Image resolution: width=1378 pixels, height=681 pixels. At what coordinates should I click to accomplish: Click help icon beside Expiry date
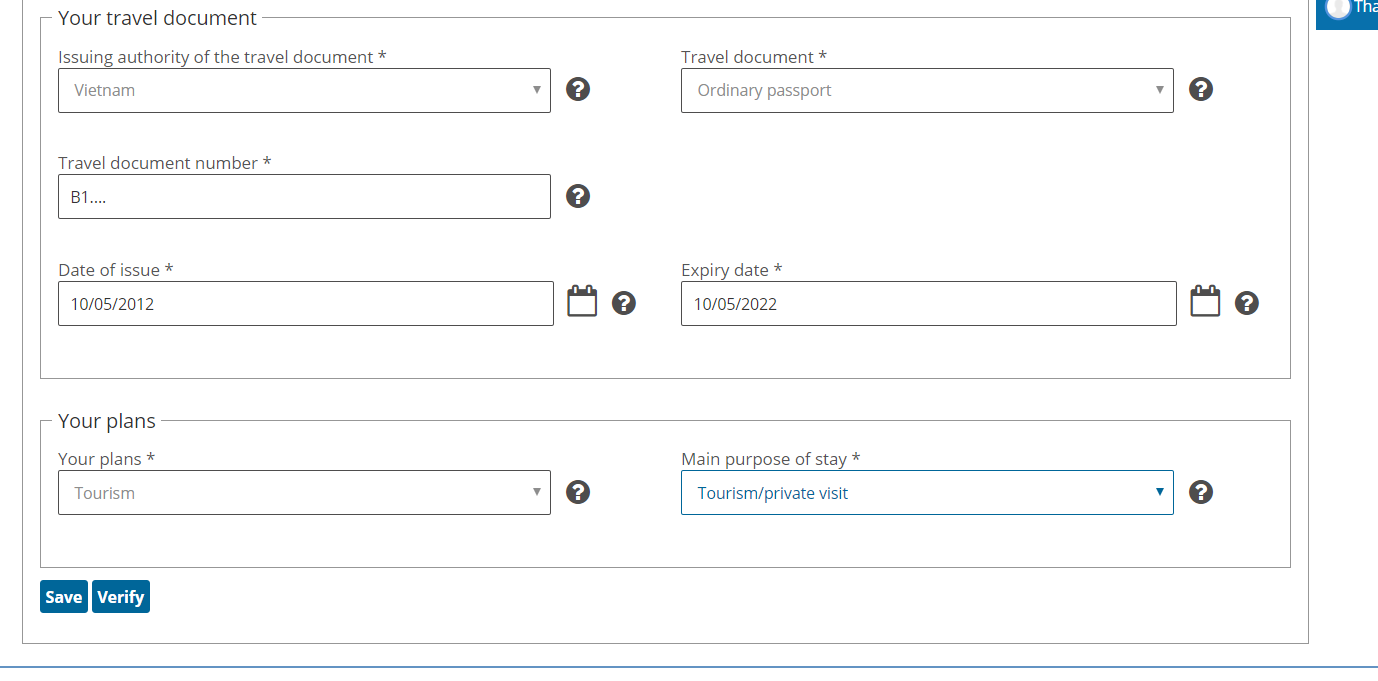(x=1247, y=303)
